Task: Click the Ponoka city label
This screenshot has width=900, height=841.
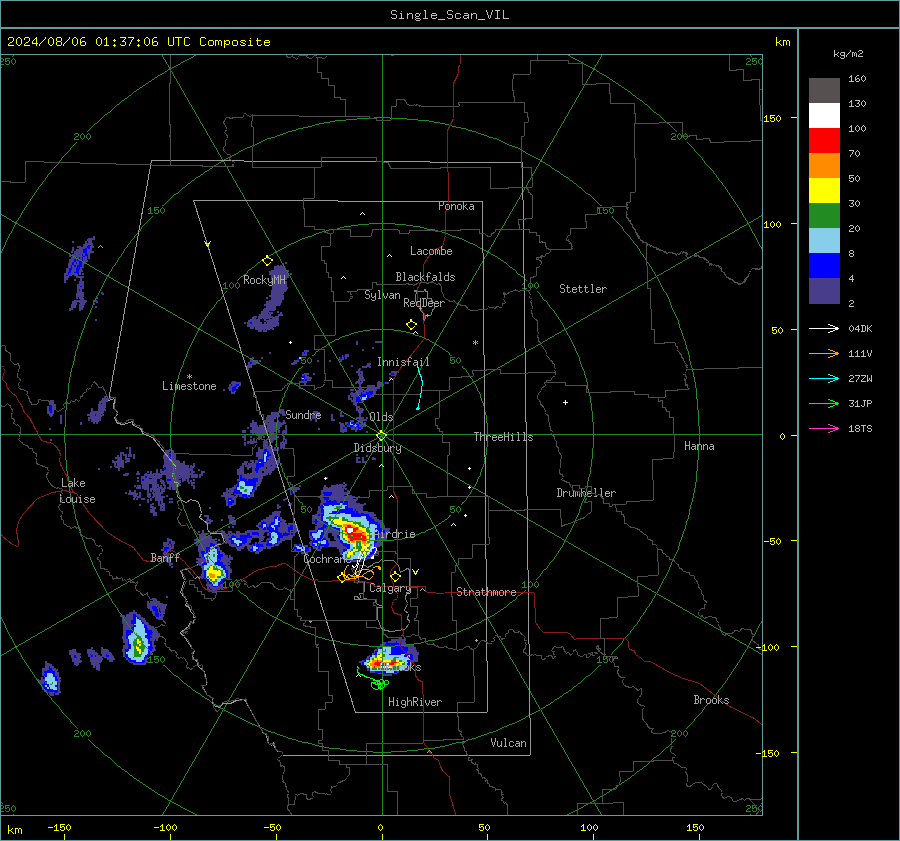Action: 456,206
